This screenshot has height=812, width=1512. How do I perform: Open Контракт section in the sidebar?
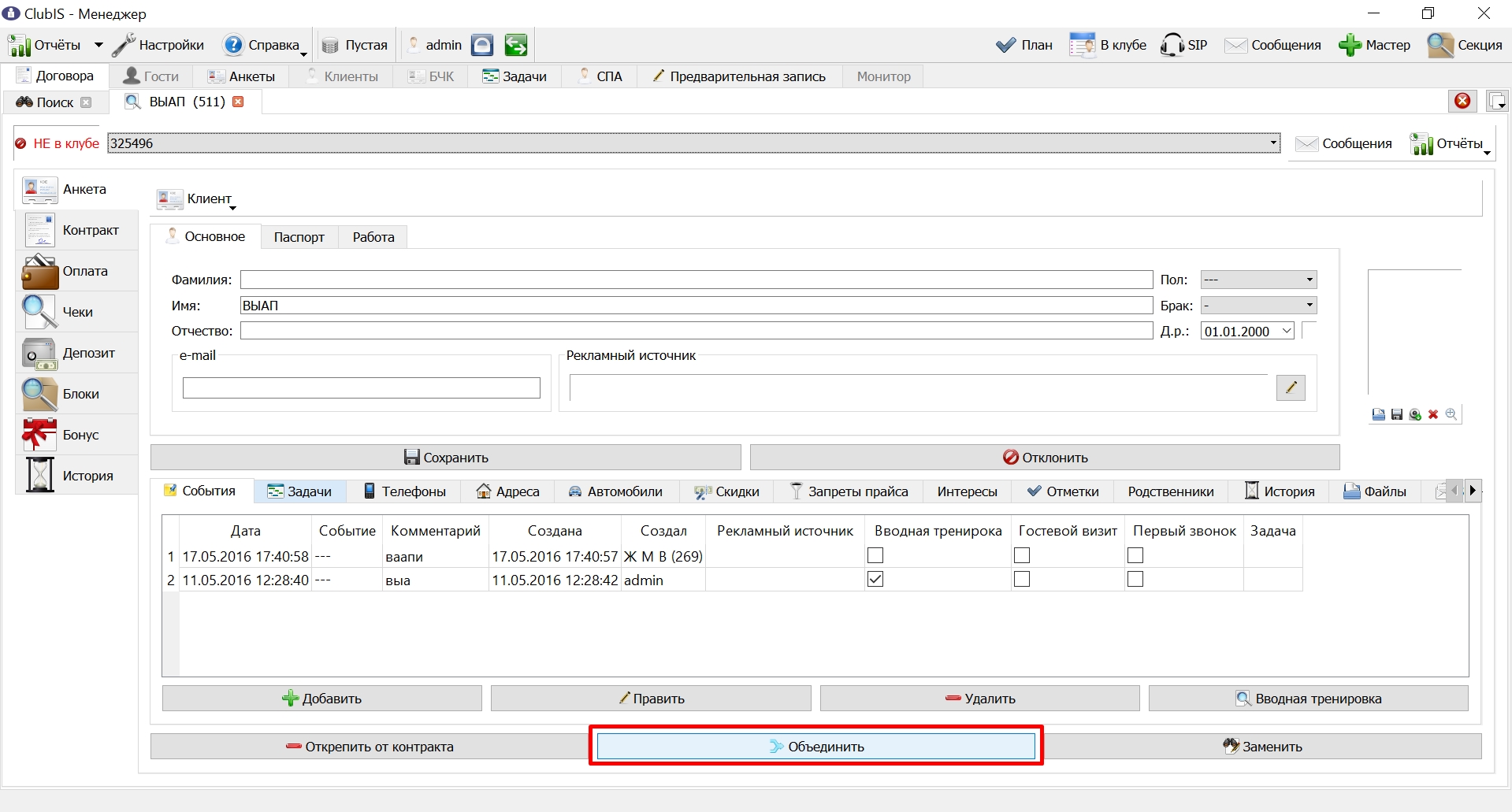click(x=76, y=231)
